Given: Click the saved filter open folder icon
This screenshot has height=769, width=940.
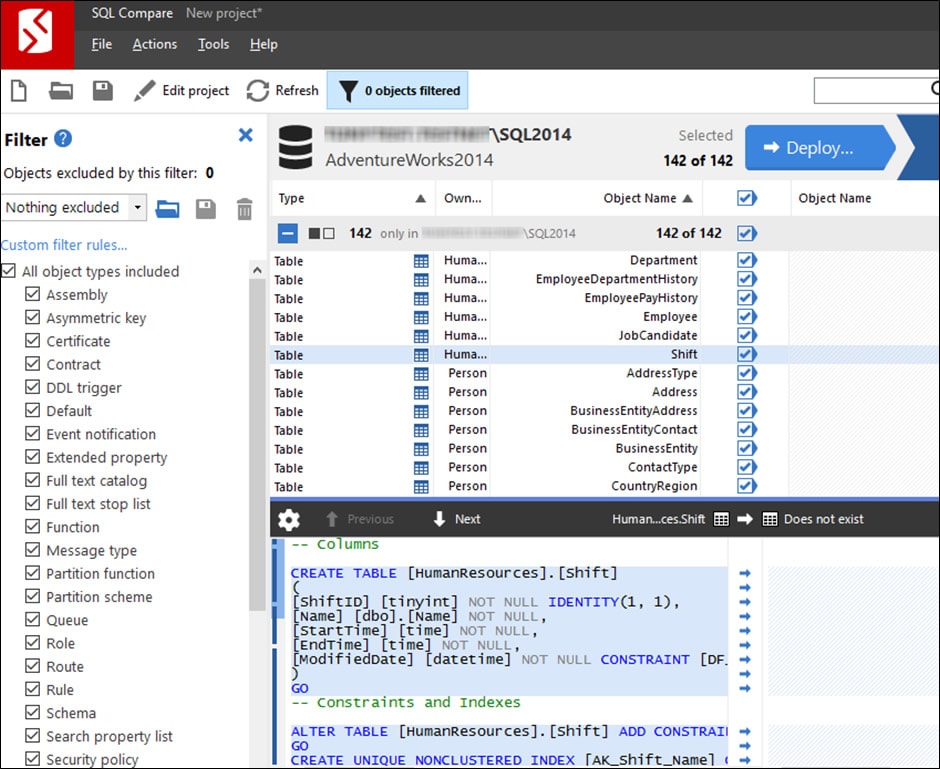Looking at the screenshot, I should coord(168,208).
